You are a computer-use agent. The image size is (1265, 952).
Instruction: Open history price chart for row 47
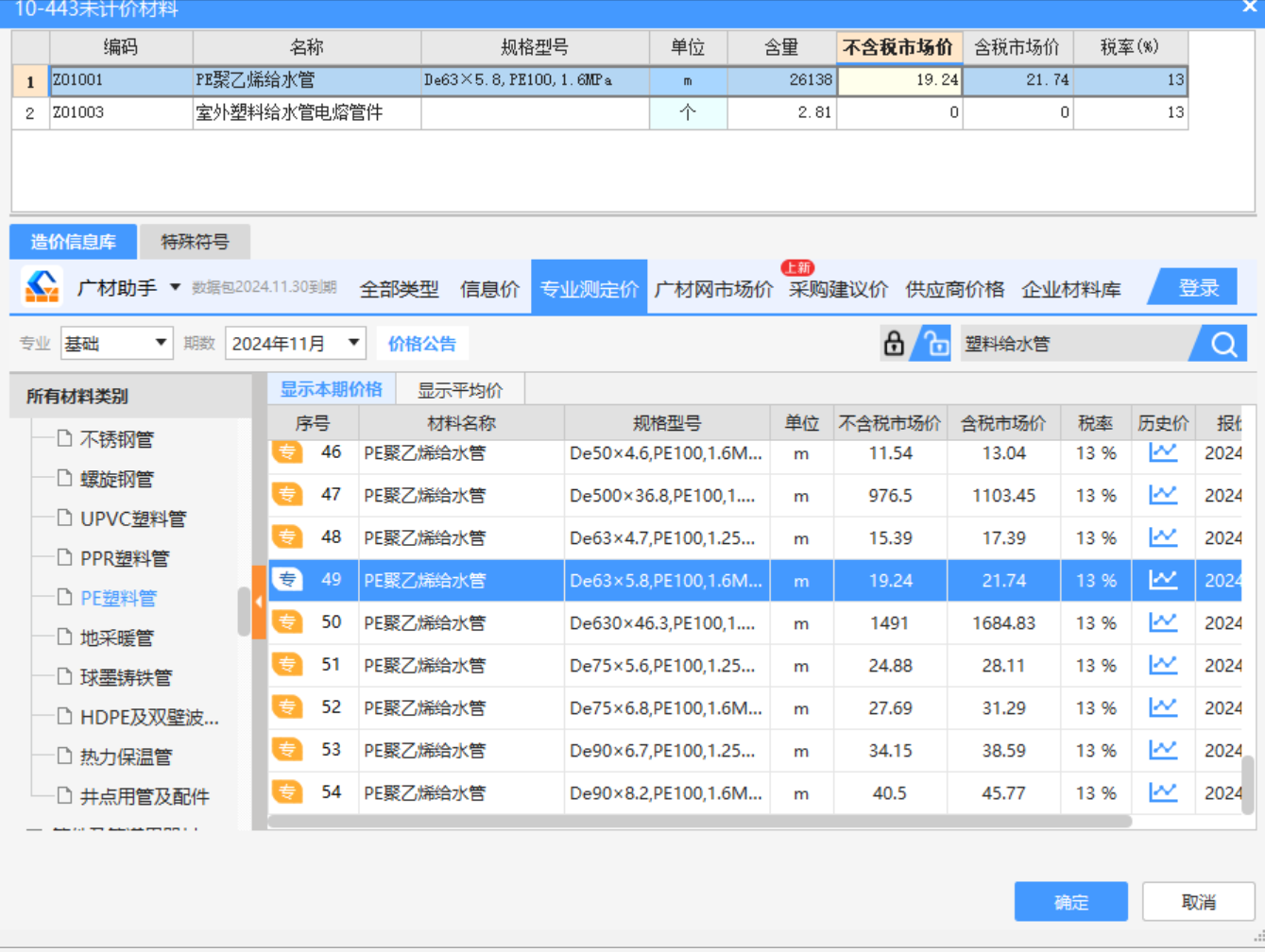(1162, 495)
